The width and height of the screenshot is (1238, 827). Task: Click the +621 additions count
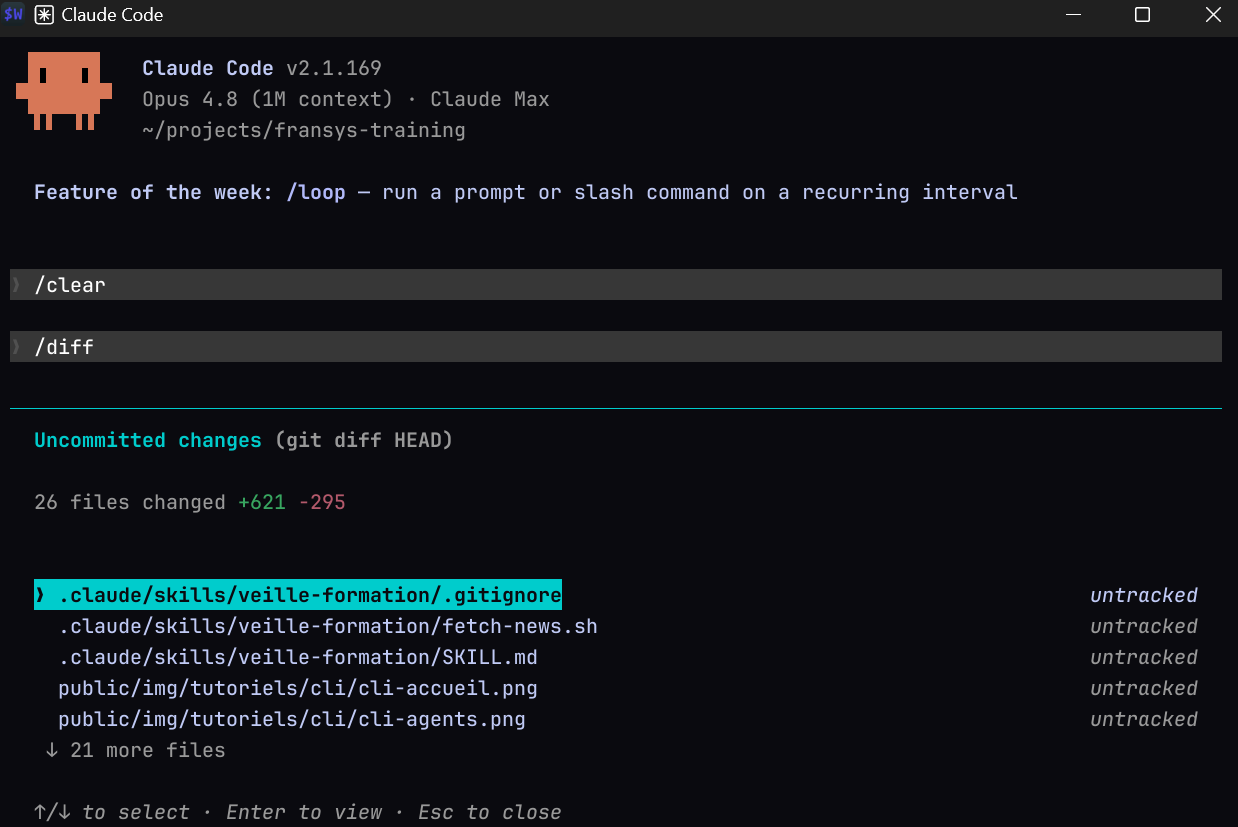pos(262,502)
